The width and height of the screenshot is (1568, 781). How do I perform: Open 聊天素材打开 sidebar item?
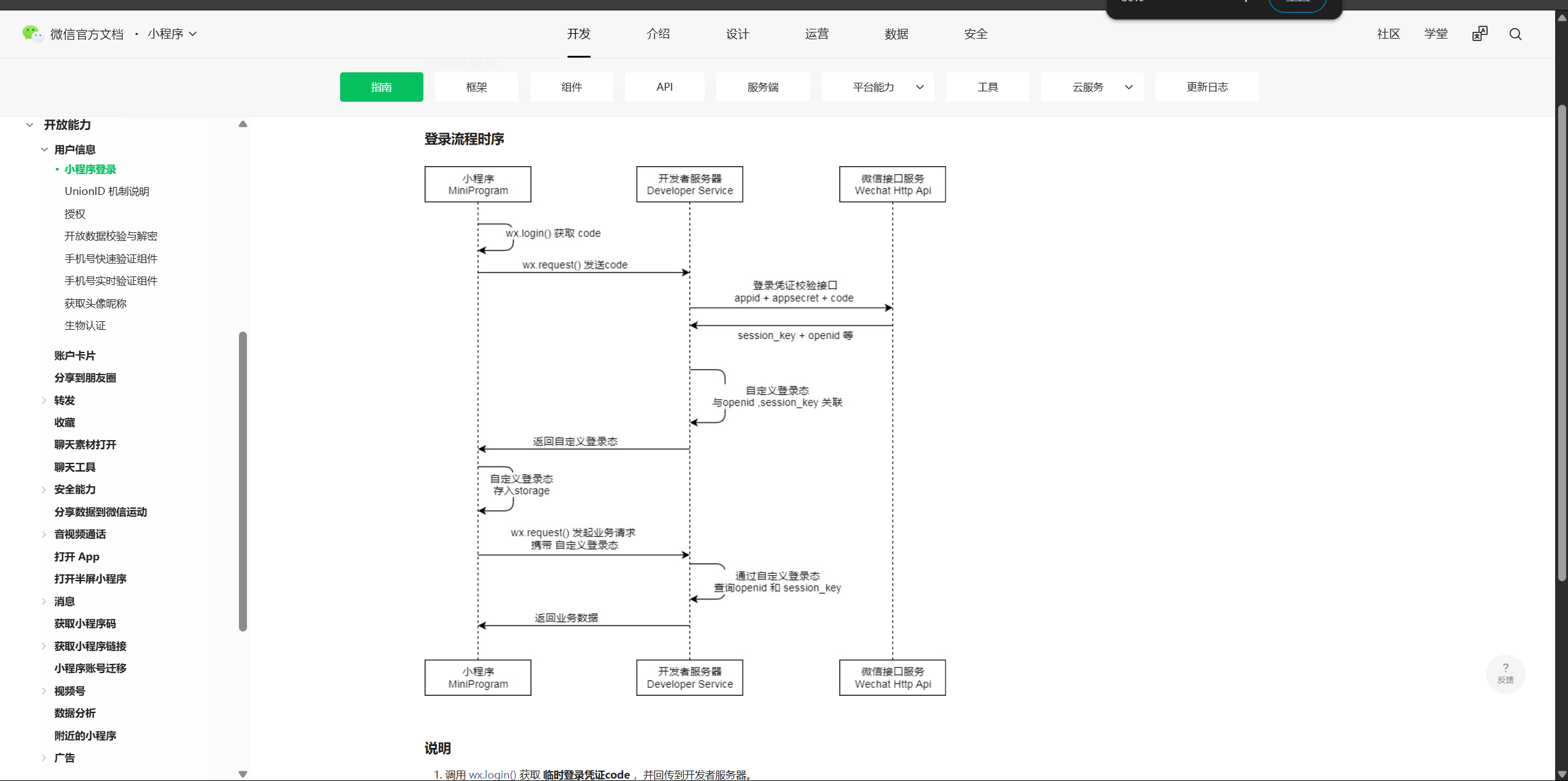[85, 444]
